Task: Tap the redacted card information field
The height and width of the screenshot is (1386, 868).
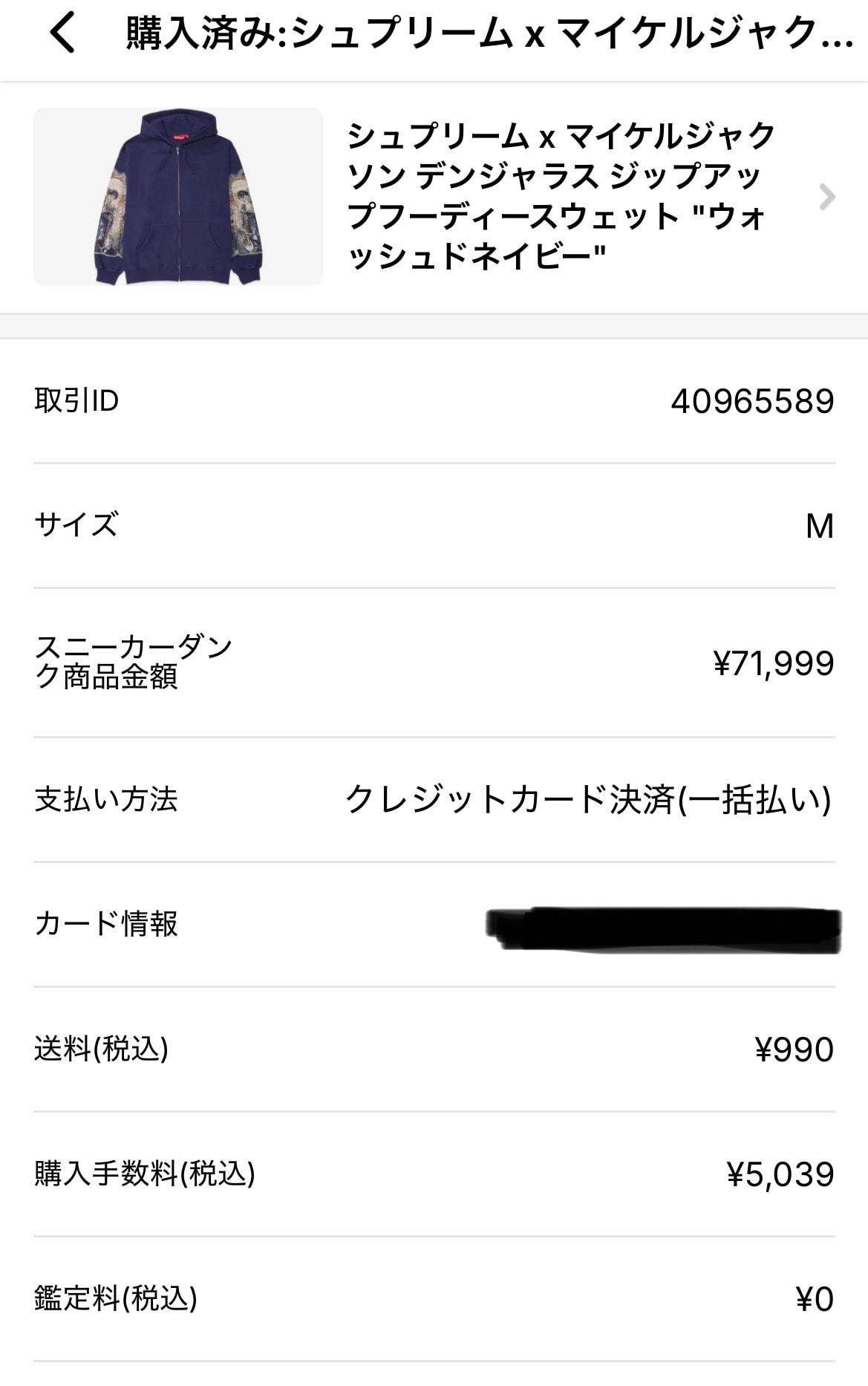Action: tap(664, 929)
